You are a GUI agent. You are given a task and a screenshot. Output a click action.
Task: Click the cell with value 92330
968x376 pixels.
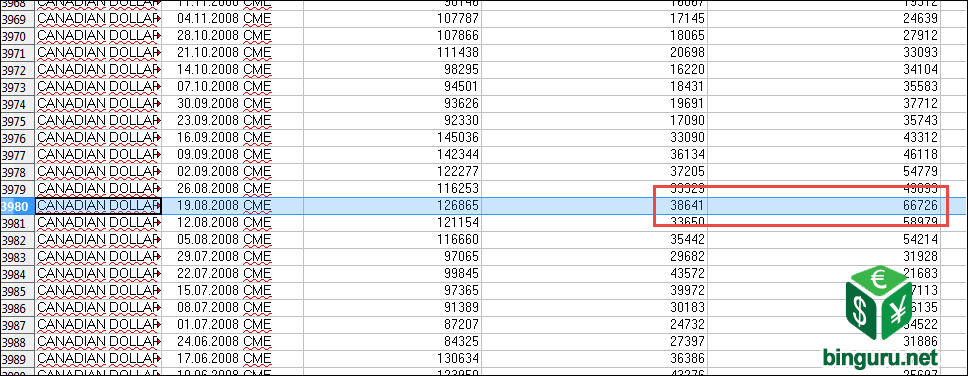(x=392, y=121)
